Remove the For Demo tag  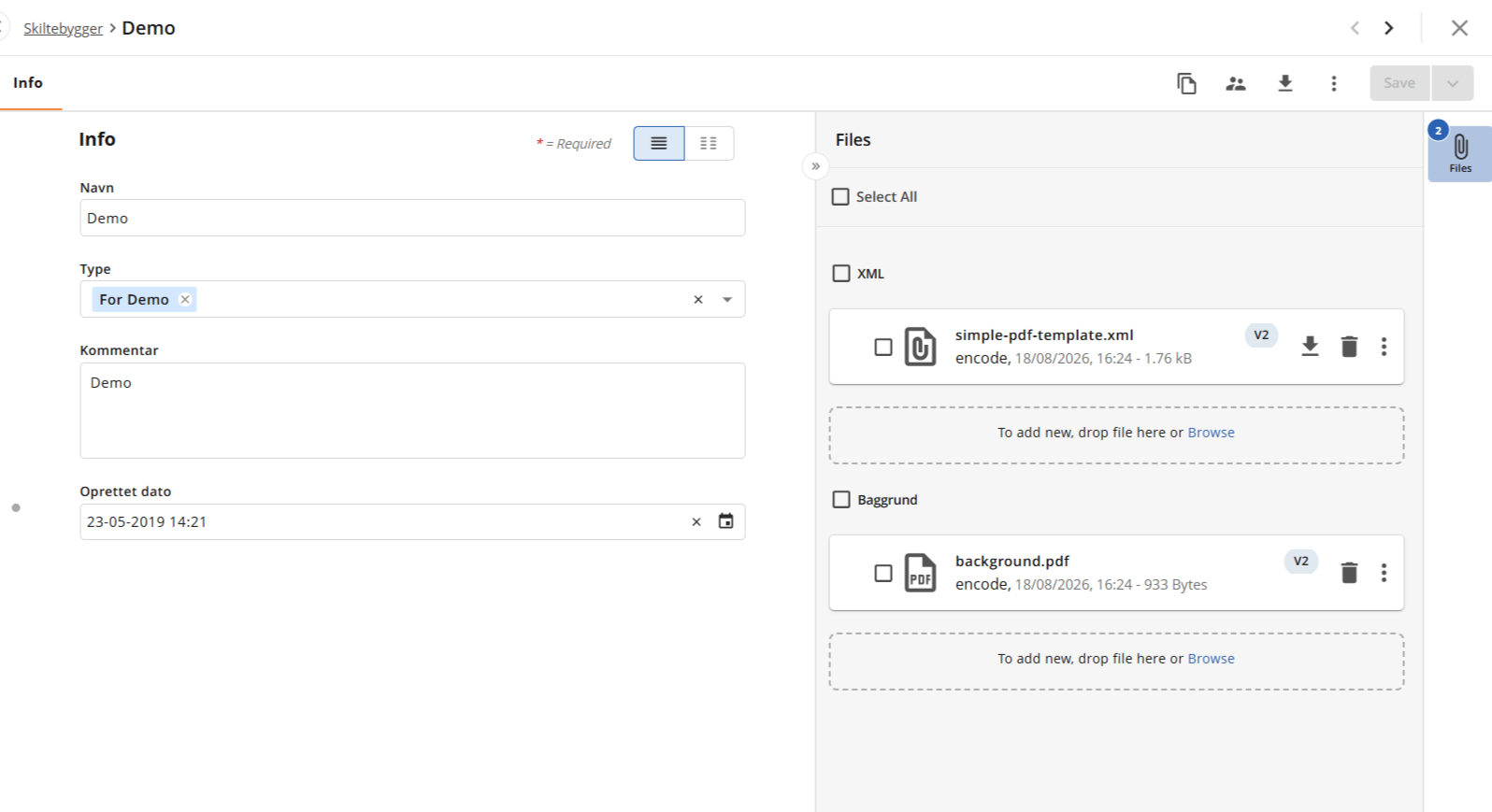coord(185,299)
